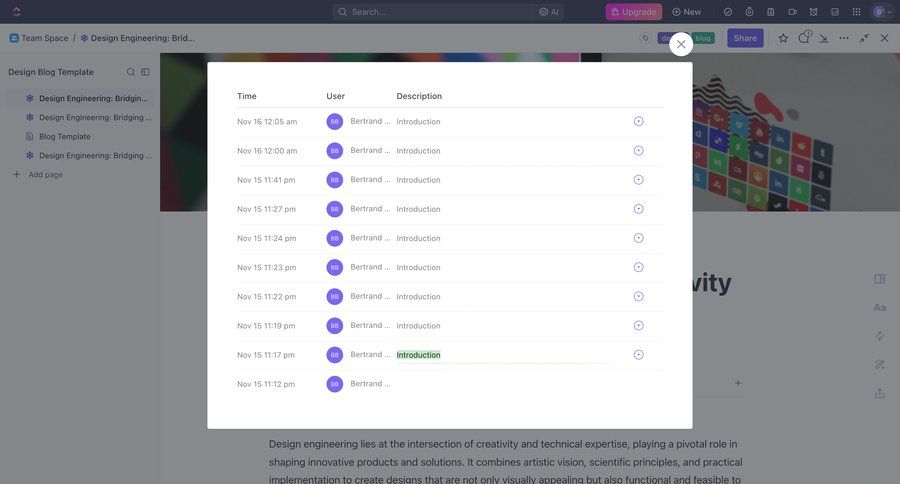Click the Upgrade button
This screenshot has height=484, width=900.
click(x=634, y=11)
